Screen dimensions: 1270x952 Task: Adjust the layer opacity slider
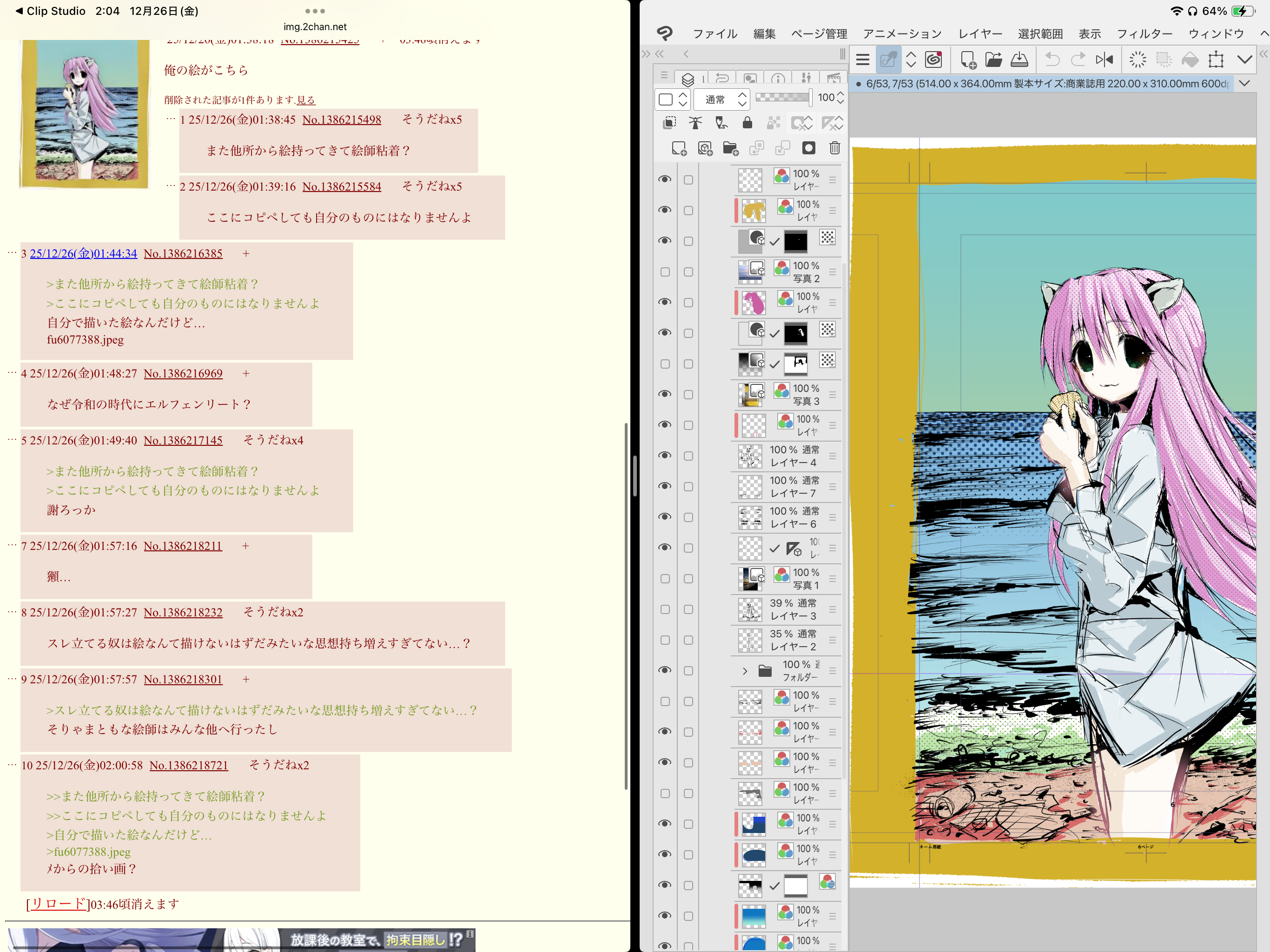(x=783, y=98)
